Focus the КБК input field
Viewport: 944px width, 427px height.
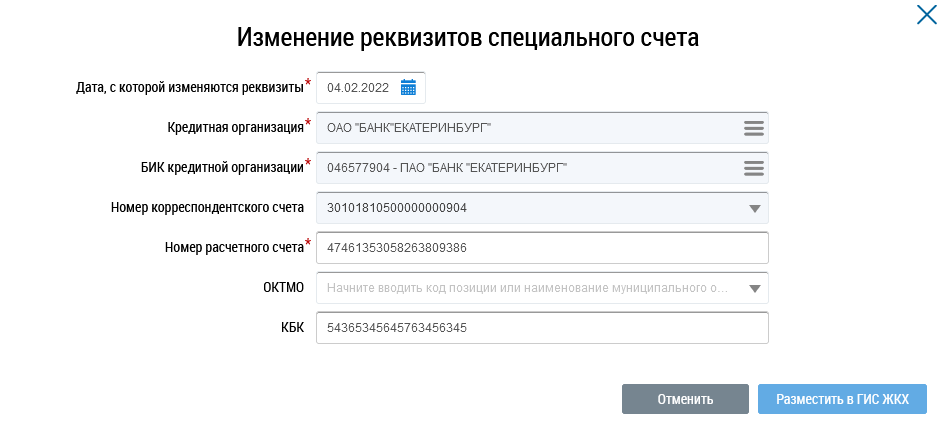point(542,328)
